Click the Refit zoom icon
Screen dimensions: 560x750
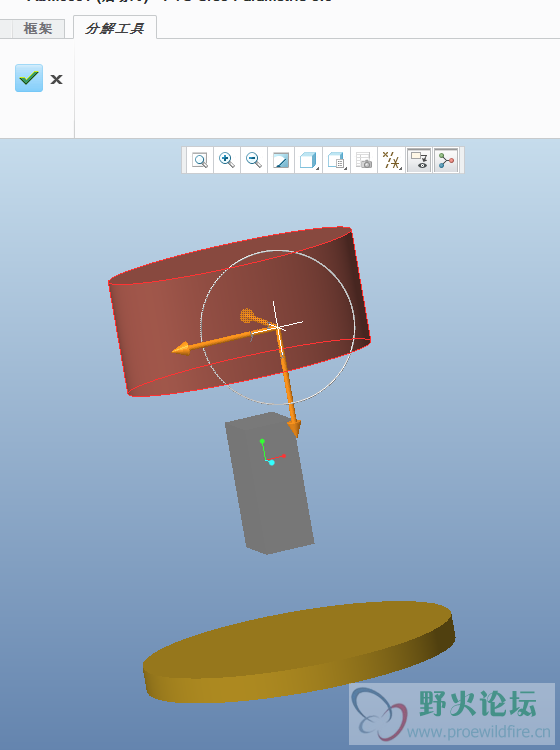[200, 160]
